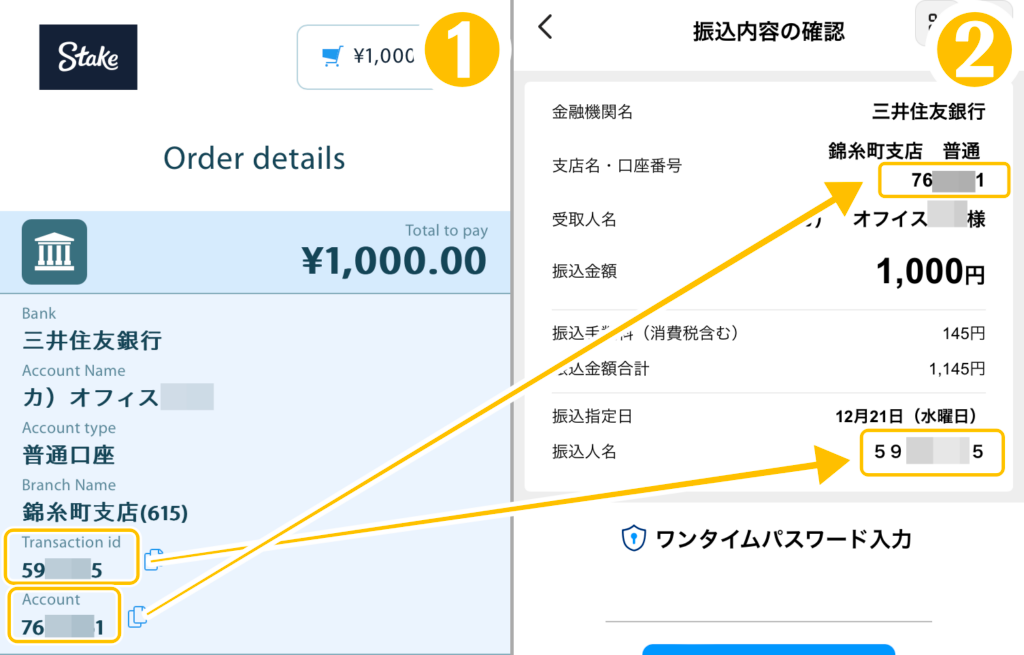Image resolution: width=1024 pixels, height=655 pixels.
Task: Click the bank building icon
Action: click(54, 252)
